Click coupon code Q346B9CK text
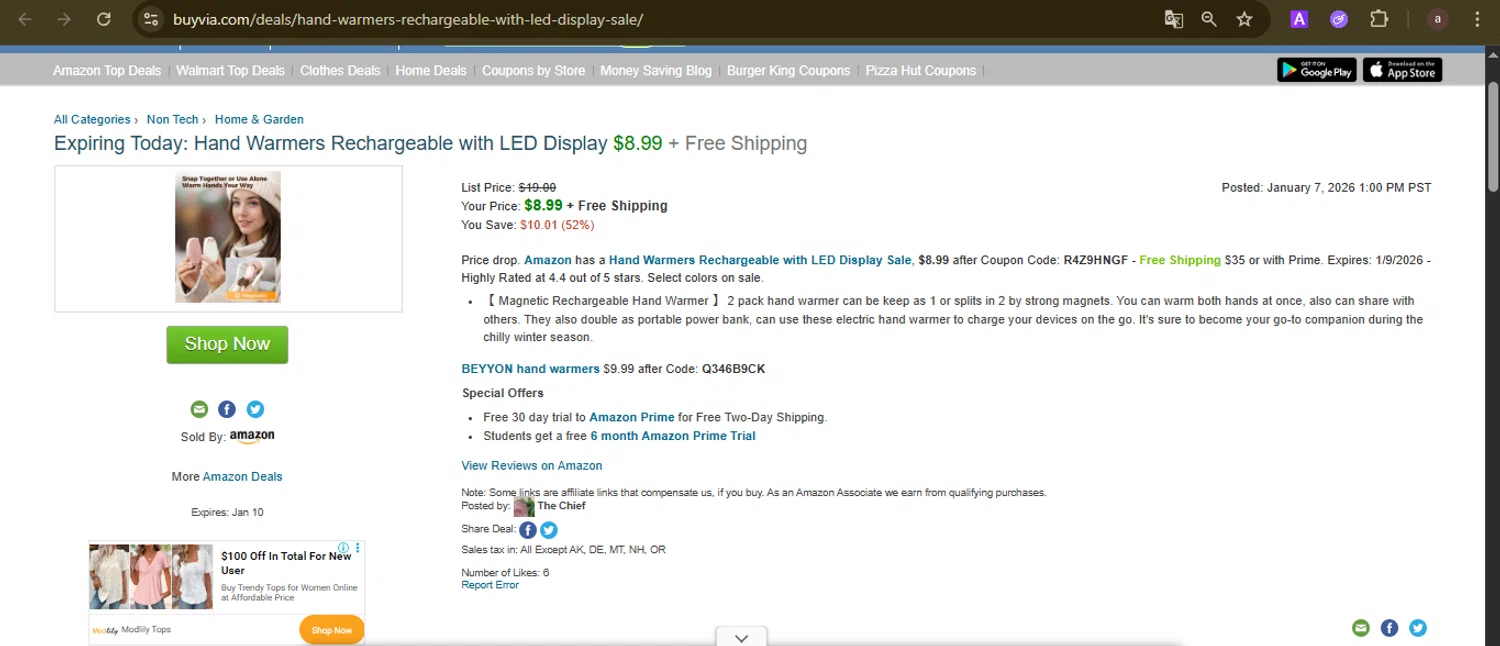The height and width of the screenshot is (646, 1500). 733,369
